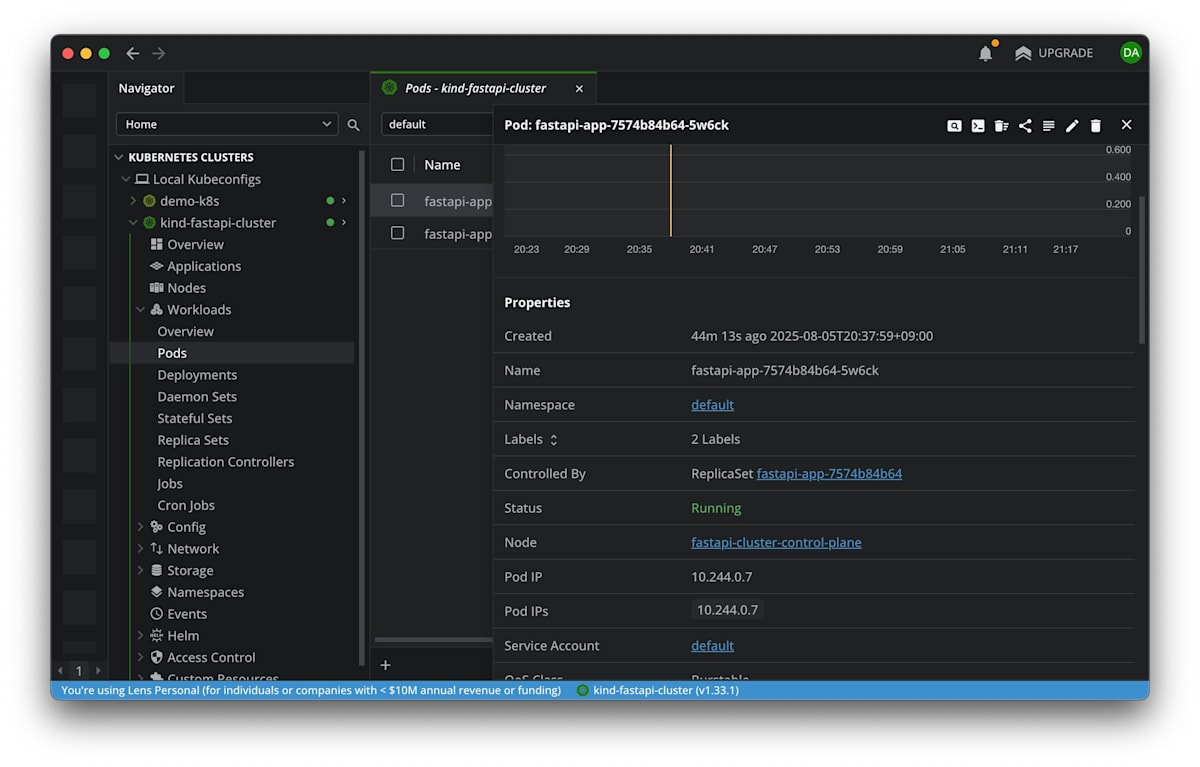The width and height of the screenshot is (1200, 767).
Task: Click the Navigator search magnifier icon
Action: pos(353,125)
